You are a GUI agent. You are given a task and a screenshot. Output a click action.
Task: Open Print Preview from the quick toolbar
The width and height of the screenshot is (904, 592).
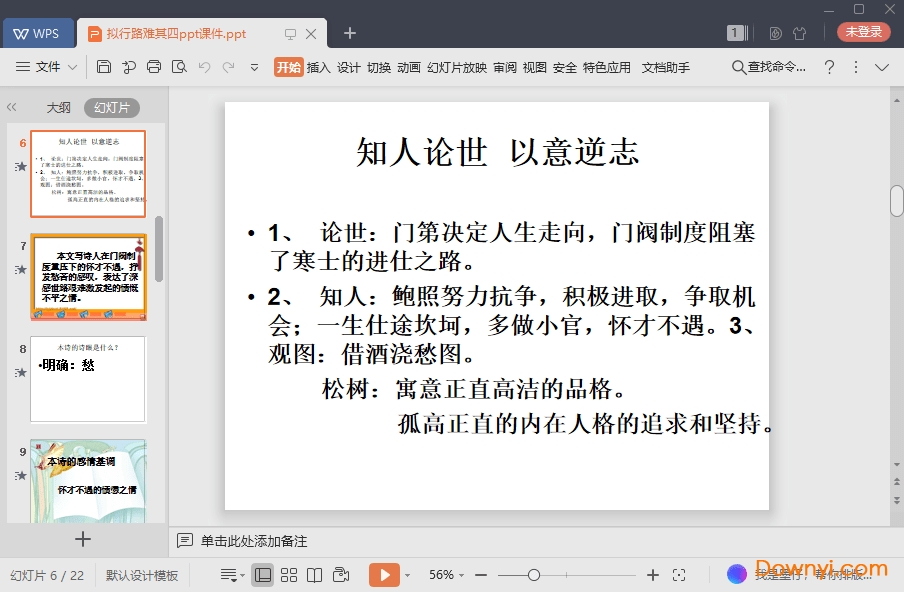(x=179, y=67)
